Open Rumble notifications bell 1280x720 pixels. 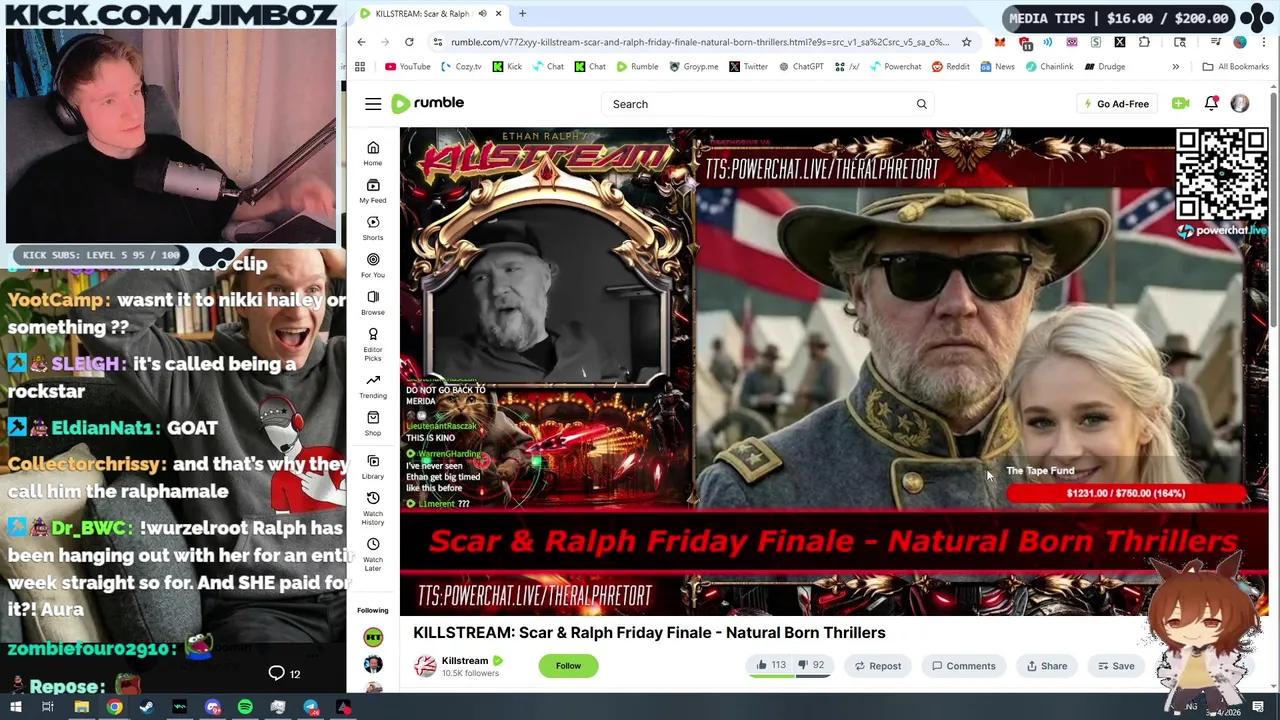coord(1211,103)
